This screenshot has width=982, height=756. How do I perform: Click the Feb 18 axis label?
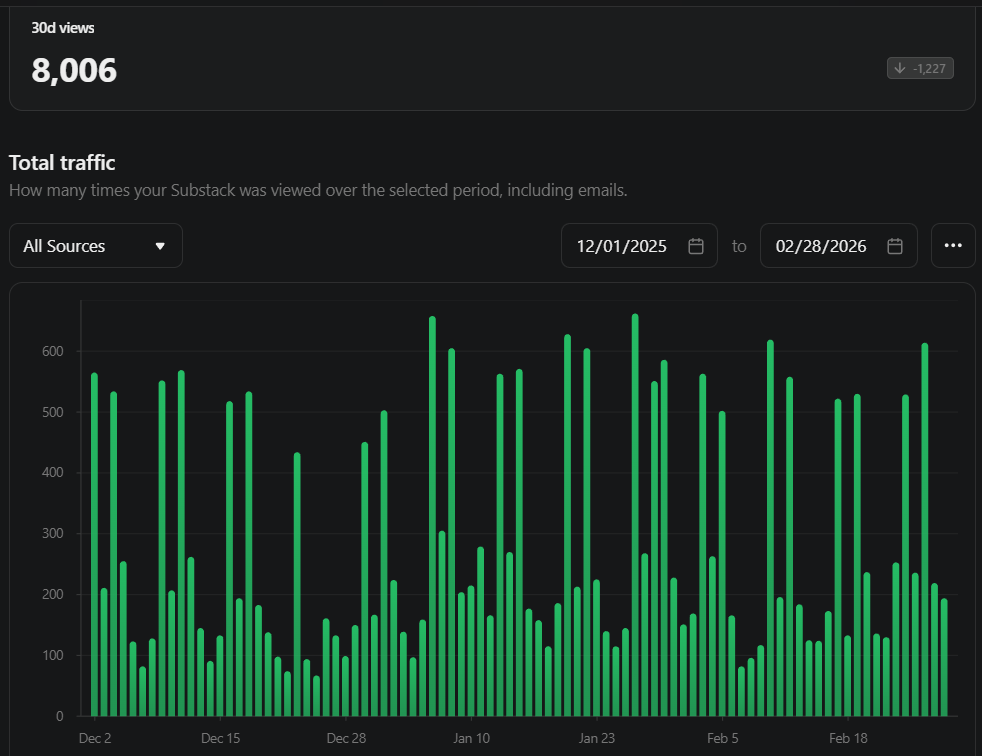[x=848, y=738]
